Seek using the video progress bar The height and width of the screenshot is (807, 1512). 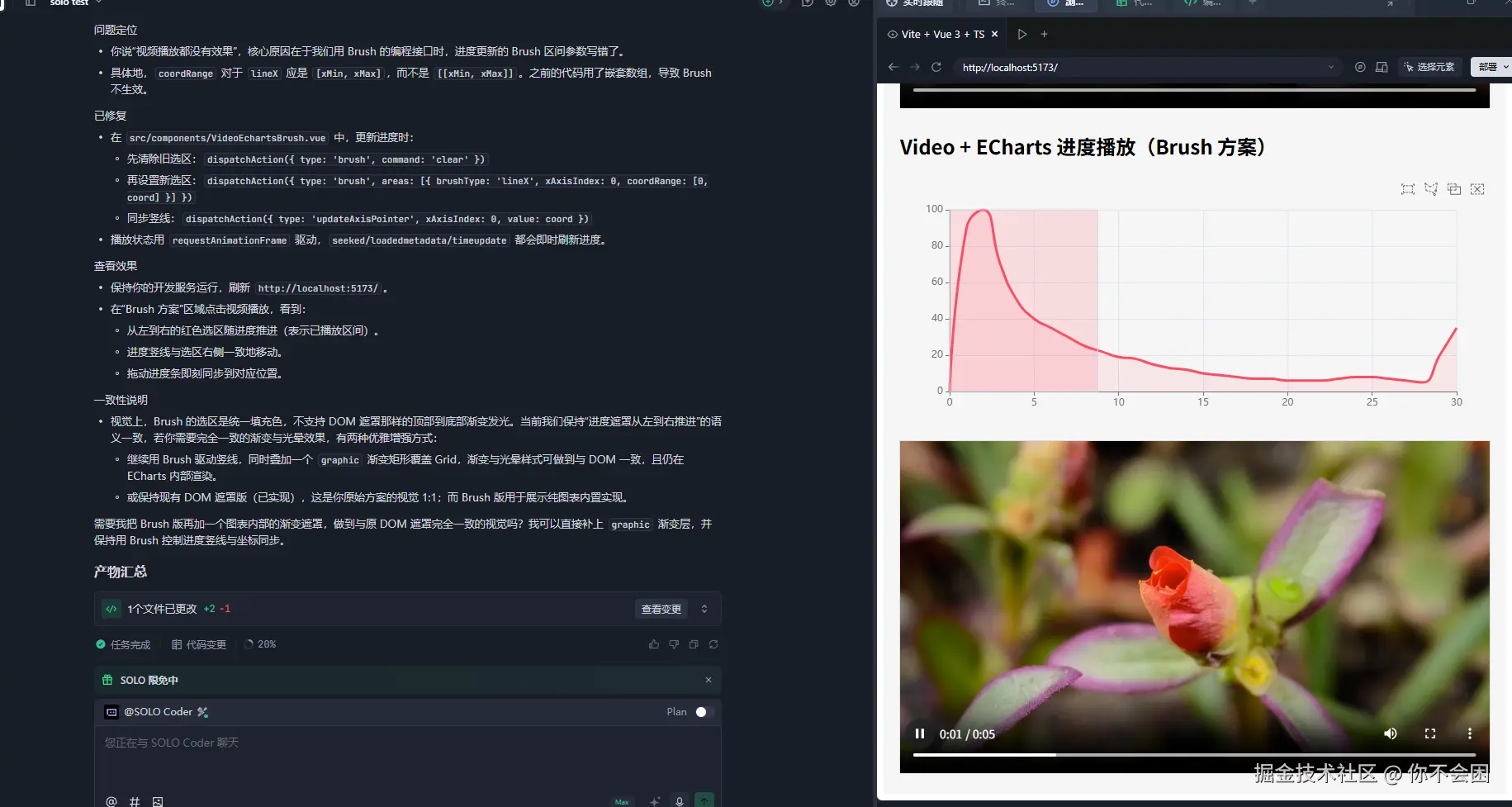1194,755
